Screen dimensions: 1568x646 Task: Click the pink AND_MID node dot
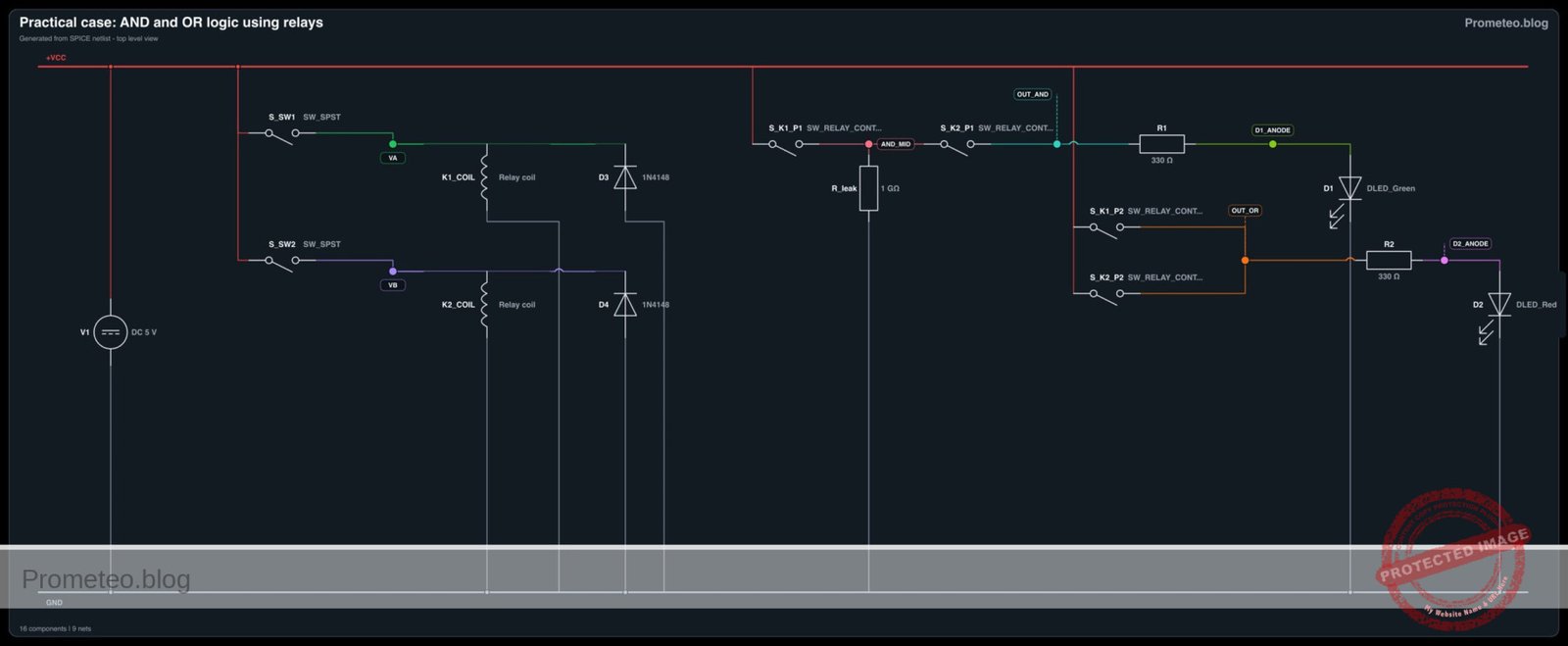[x=868, y=144]
